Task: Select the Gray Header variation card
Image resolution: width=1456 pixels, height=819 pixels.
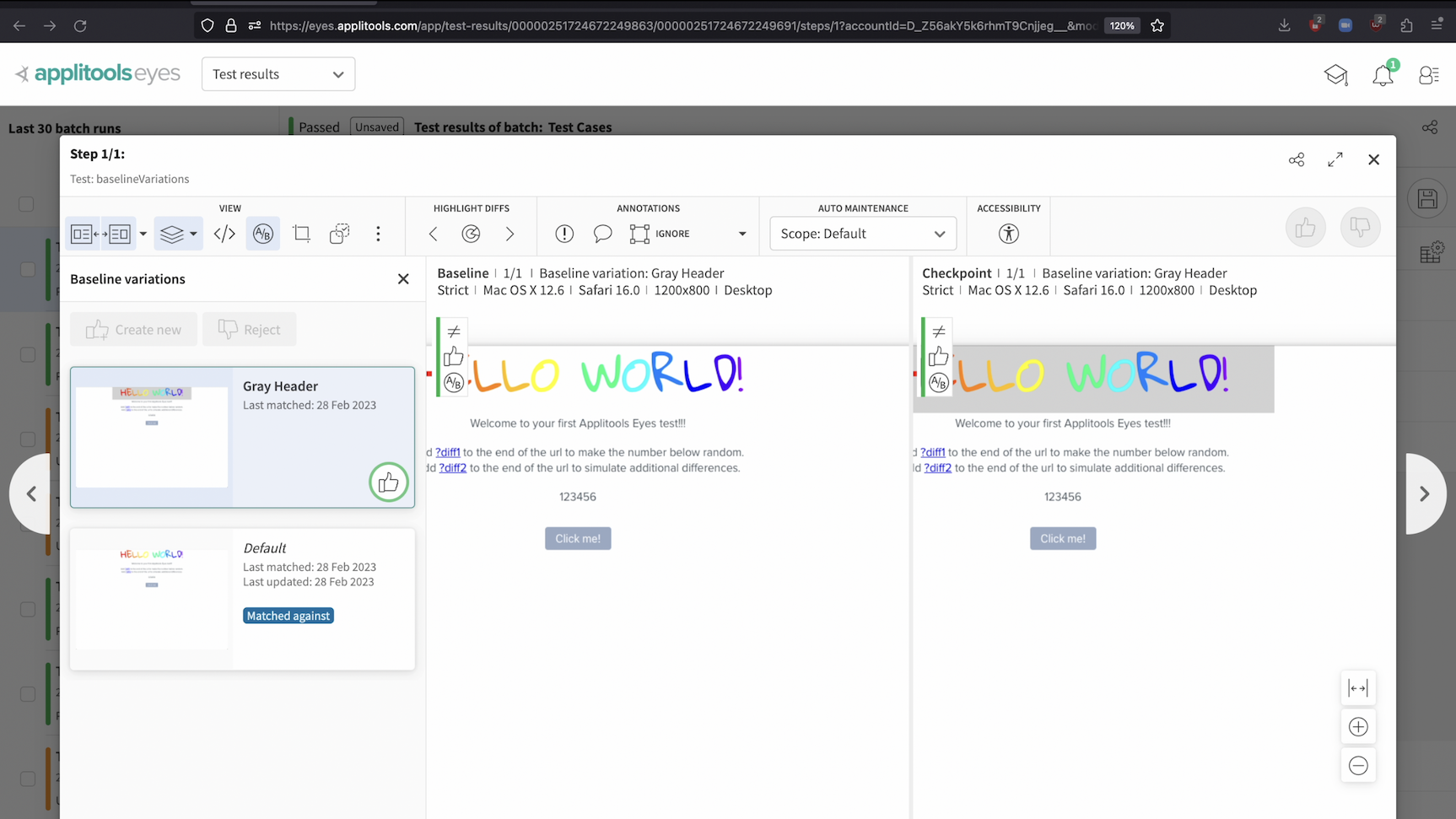Action: [242, 437]
